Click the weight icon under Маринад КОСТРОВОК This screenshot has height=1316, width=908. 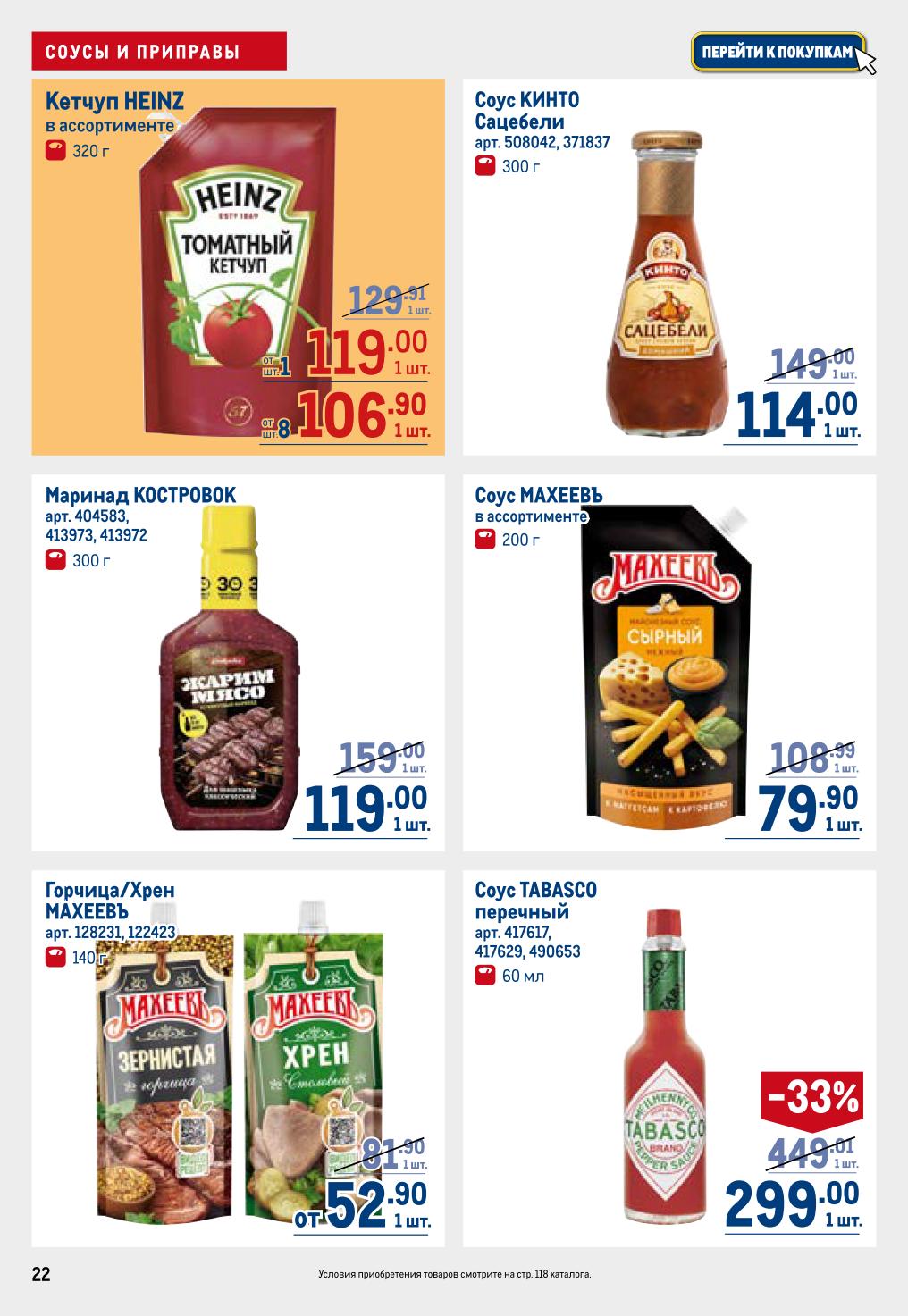point(55,560)
